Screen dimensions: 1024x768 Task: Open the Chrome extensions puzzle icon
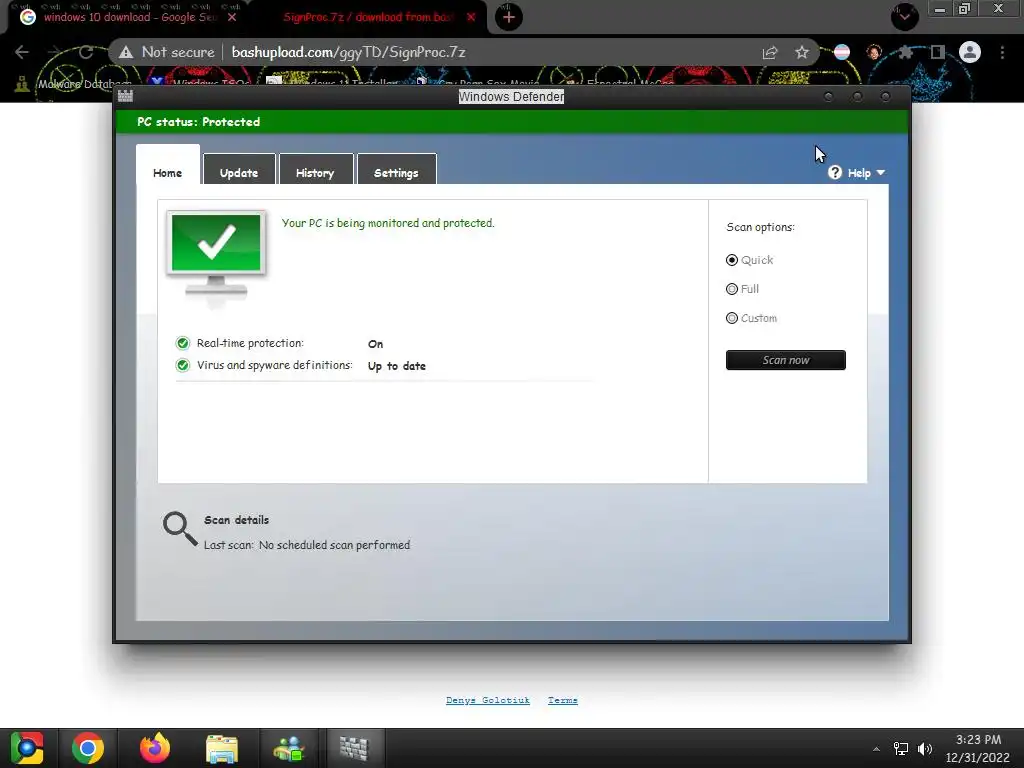[906, 52]
